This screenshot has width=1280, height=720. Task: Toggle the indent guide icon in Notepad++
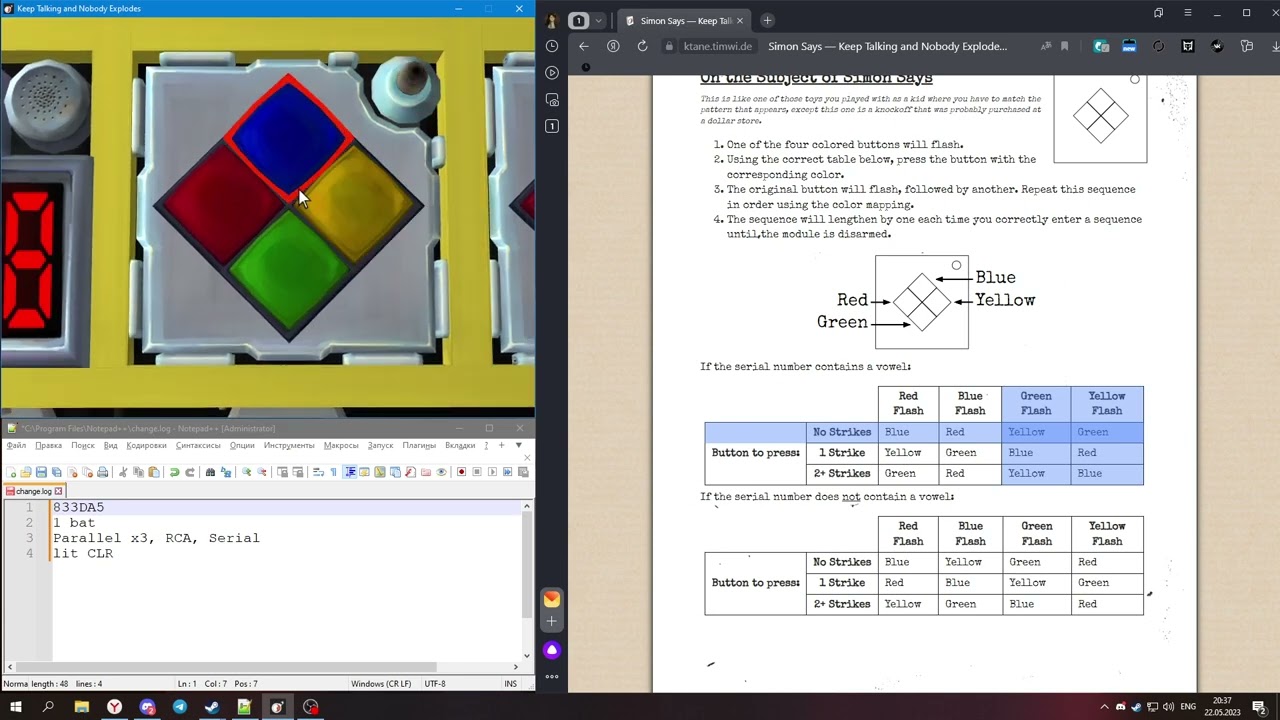(350, 472)
